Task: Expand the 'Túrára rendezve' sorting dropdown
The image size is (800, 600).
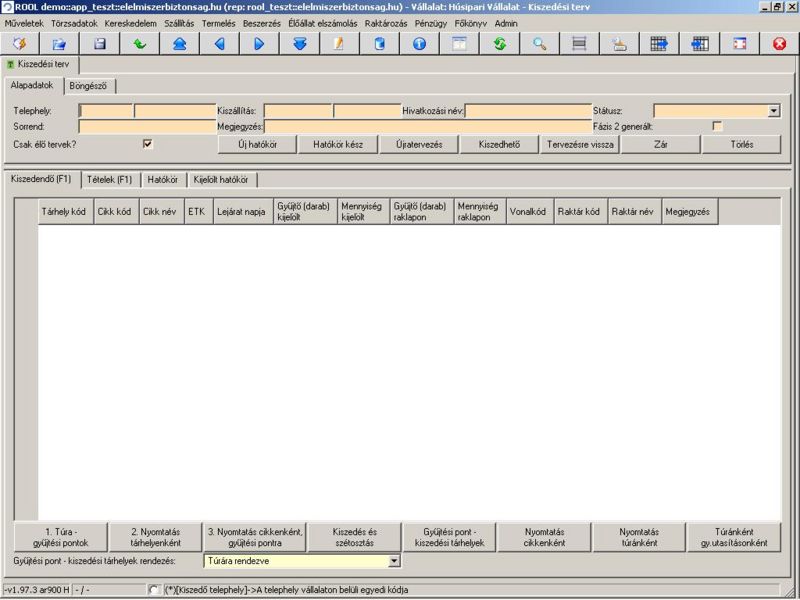Action: 393,562
